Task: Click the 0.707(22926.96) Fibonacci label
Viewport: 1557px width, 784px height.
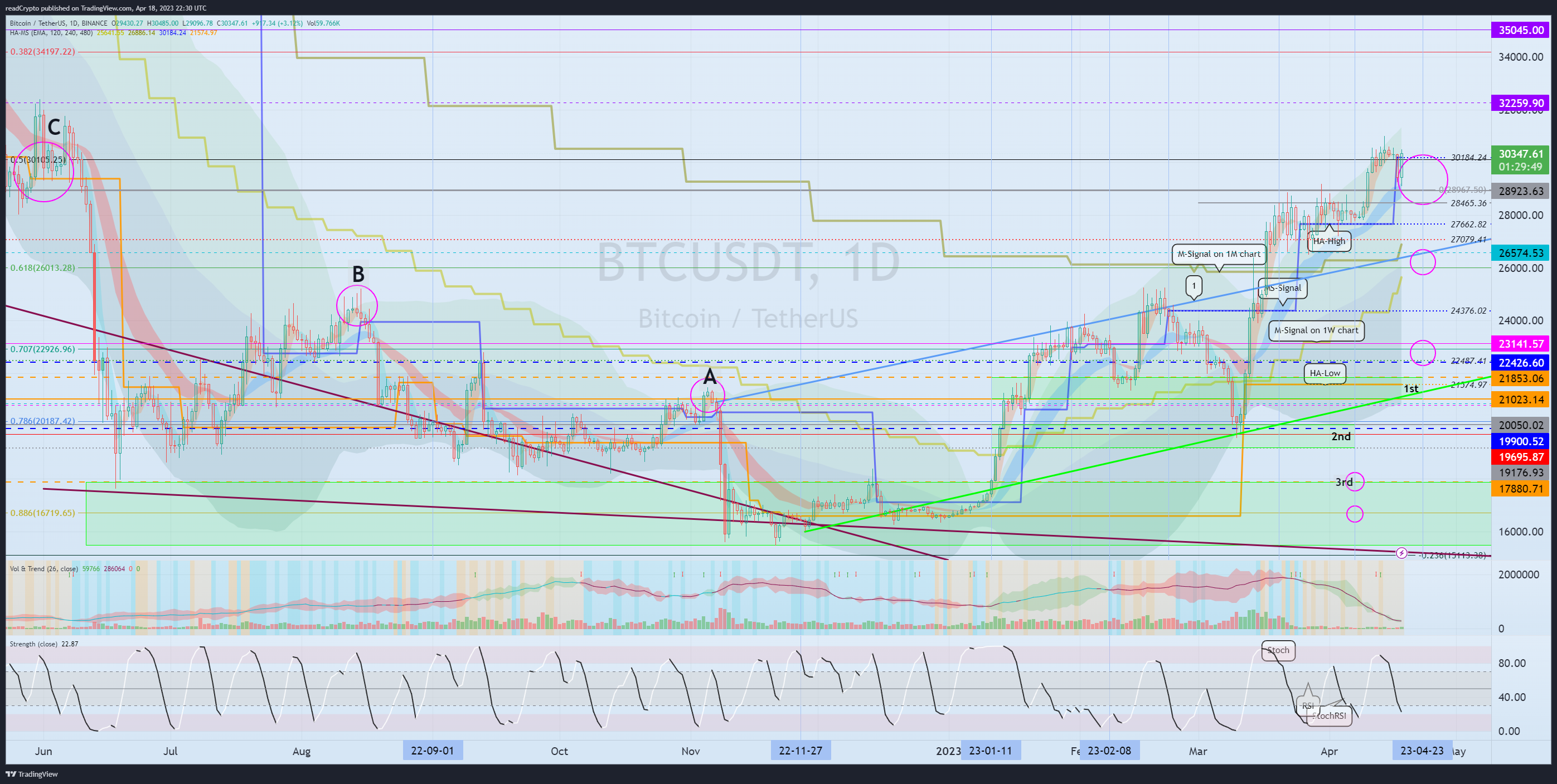Action: pyautogui.click(x=42, y=349)
